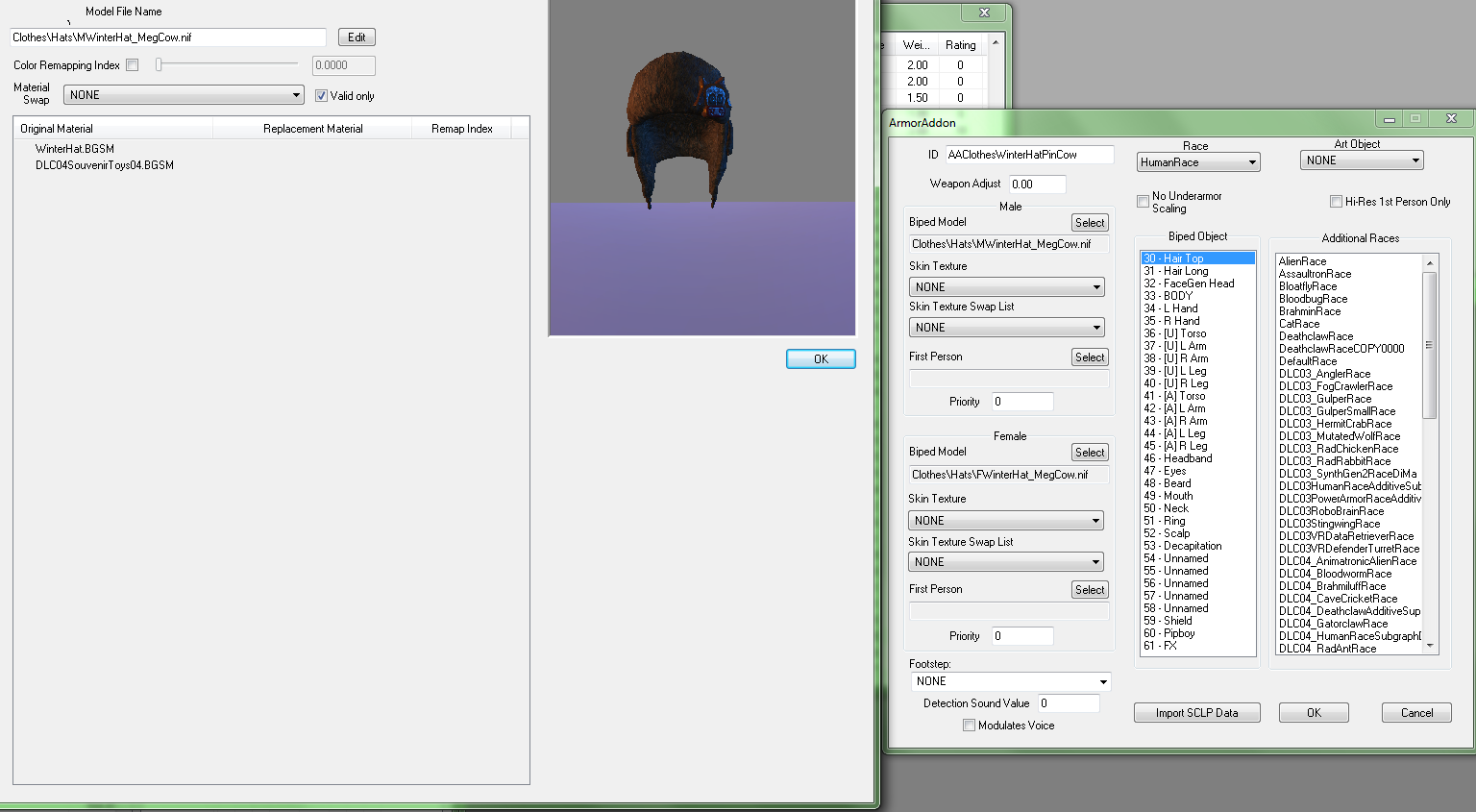
Task: Open the Material Swap dropdown
Action: (x=184, y=95)
